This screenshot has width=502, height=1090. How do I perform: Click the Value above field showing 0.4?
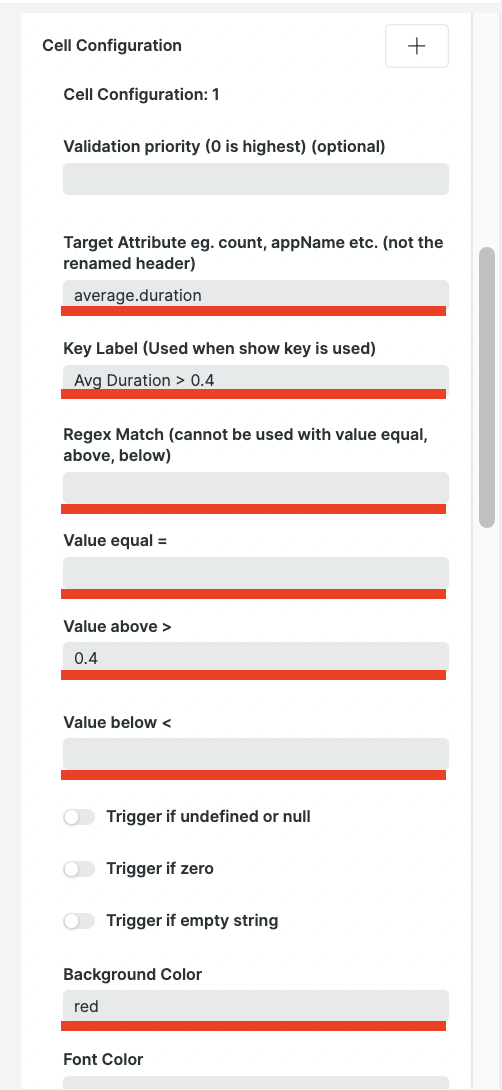[256, 657]
